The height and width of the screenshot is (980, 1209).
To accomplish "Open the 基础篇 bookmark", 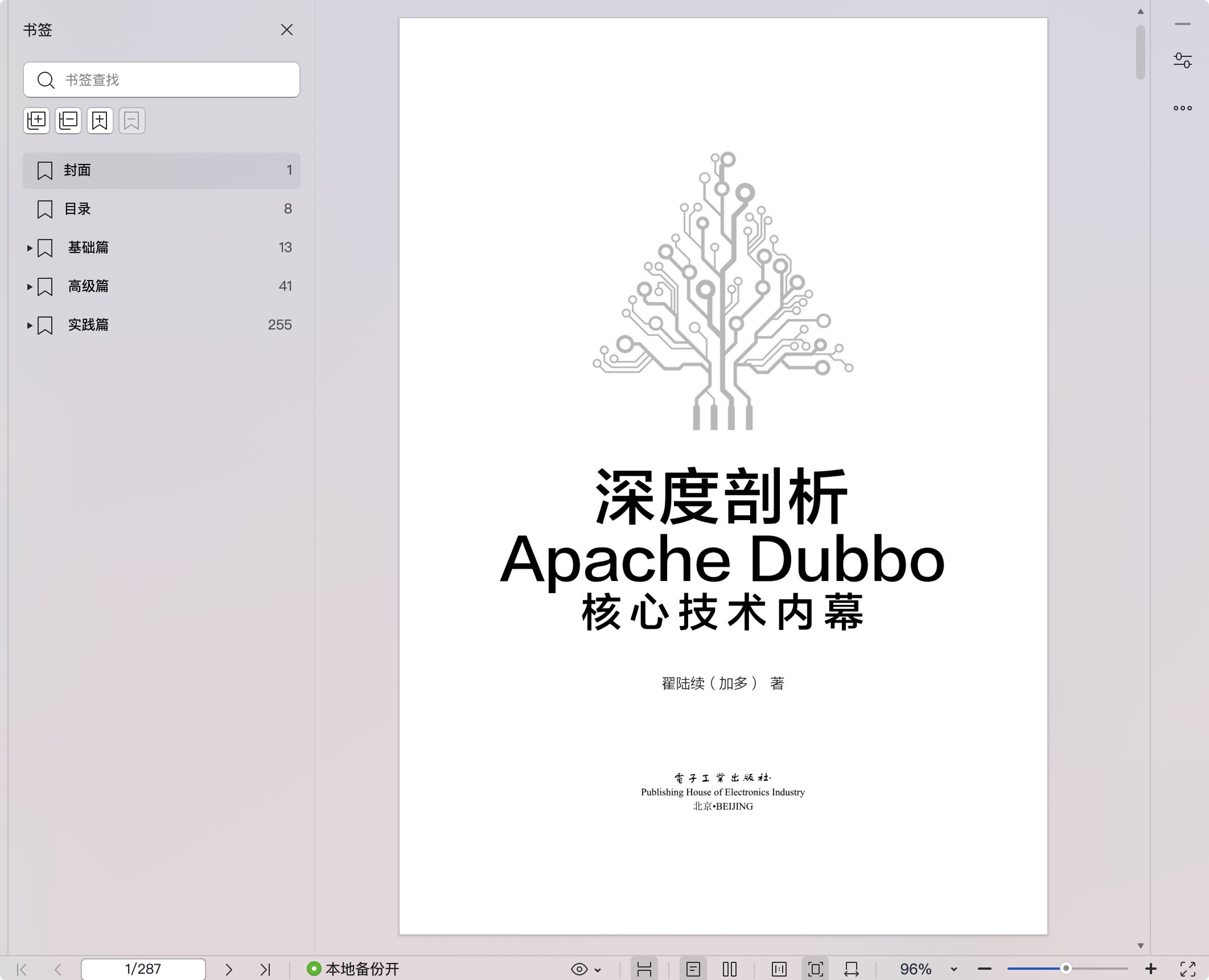I will 162,248.
